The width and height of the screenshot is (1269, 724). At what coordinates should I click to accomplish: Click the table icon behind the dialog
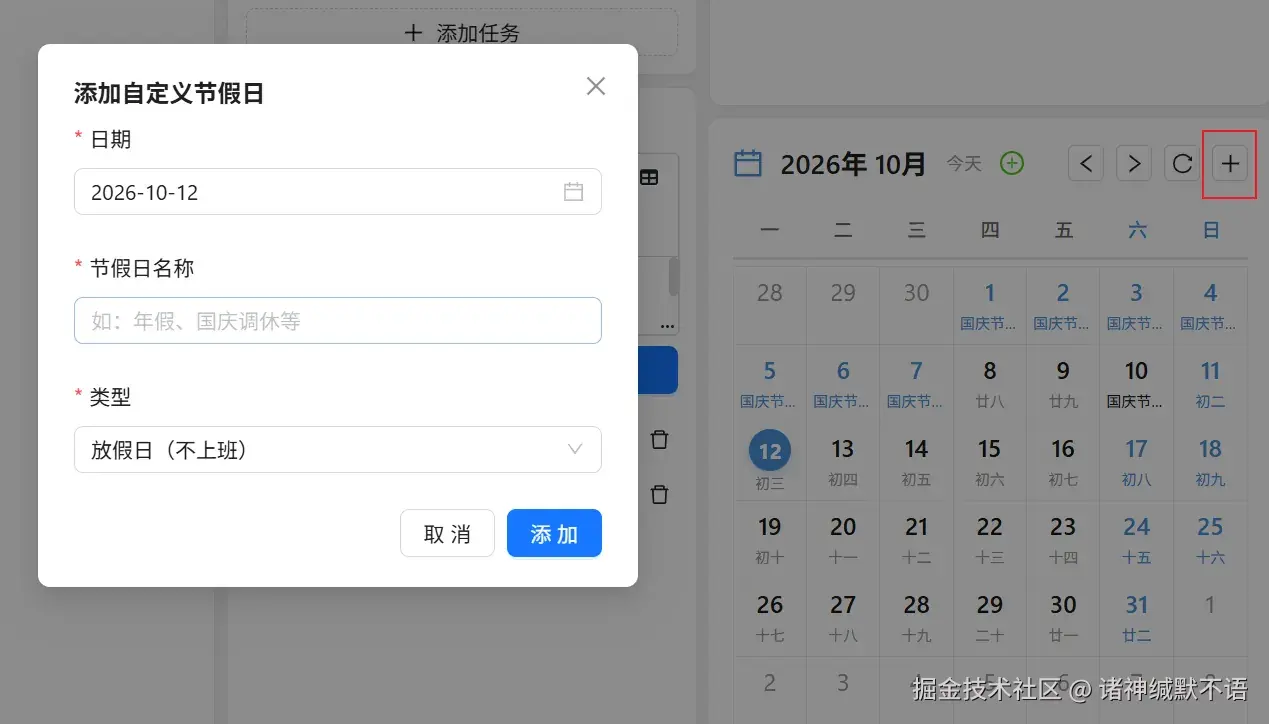649,177
